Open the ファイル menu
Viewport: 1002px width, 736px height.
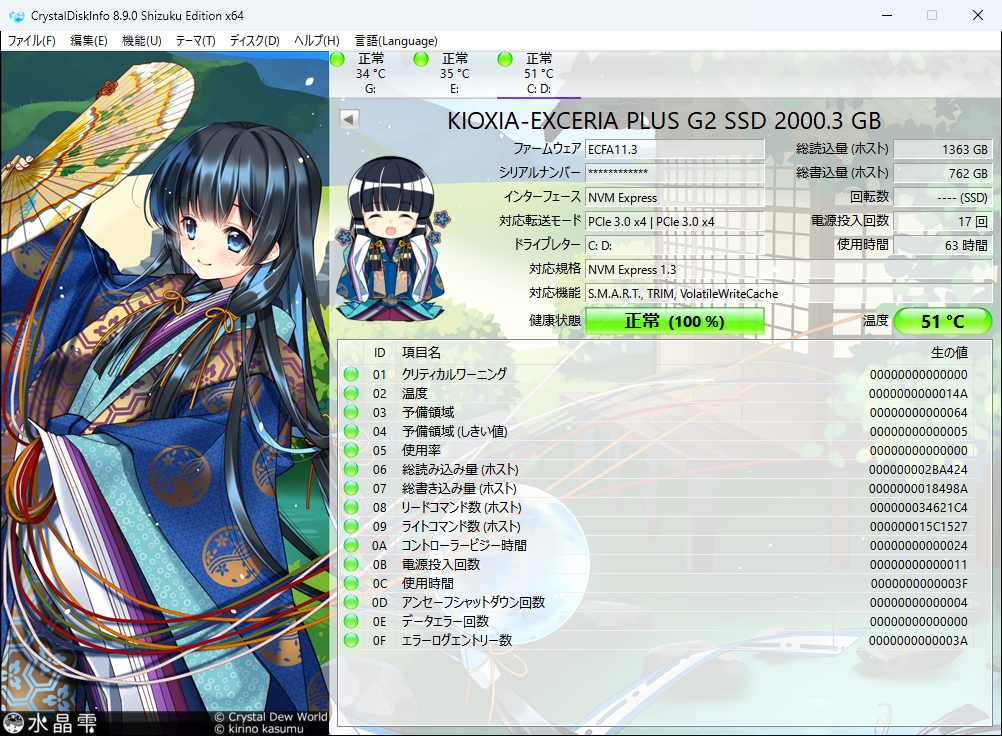[x=25, y=40]
